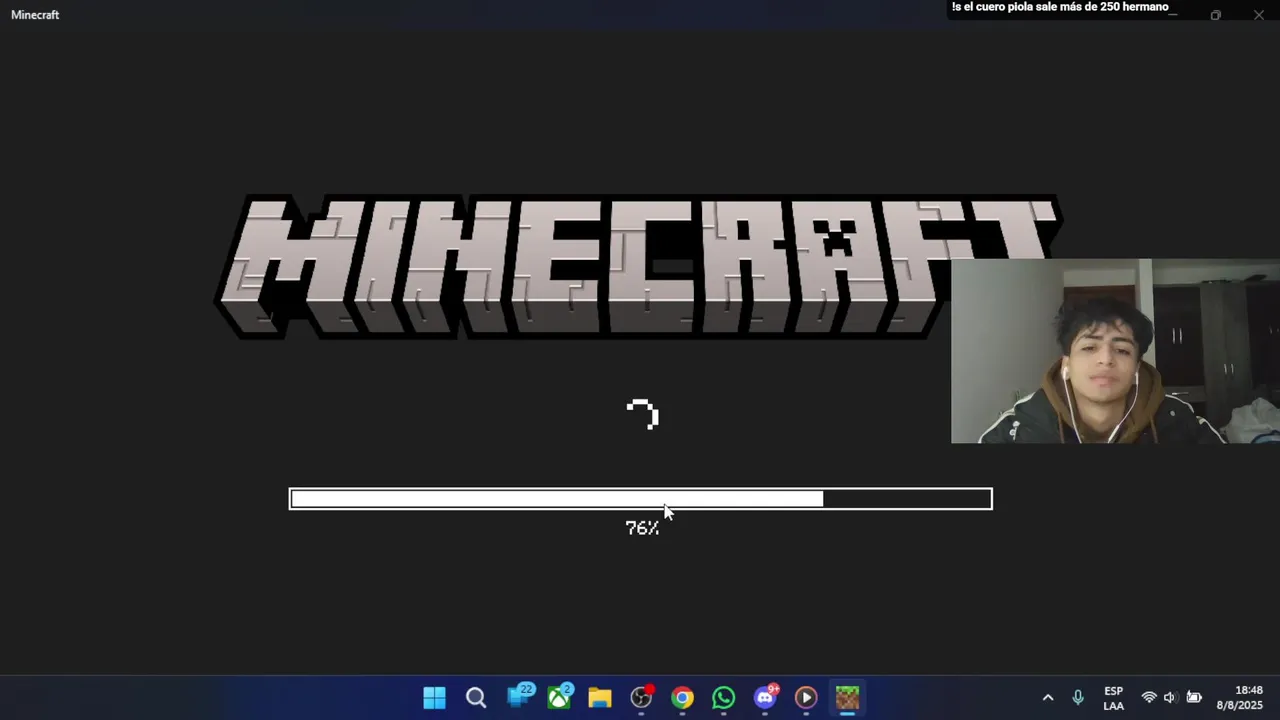Click the Minecraft window title text
This screenshot has height=720, width=1280.
pyautogui.click(x=35, y=15)
